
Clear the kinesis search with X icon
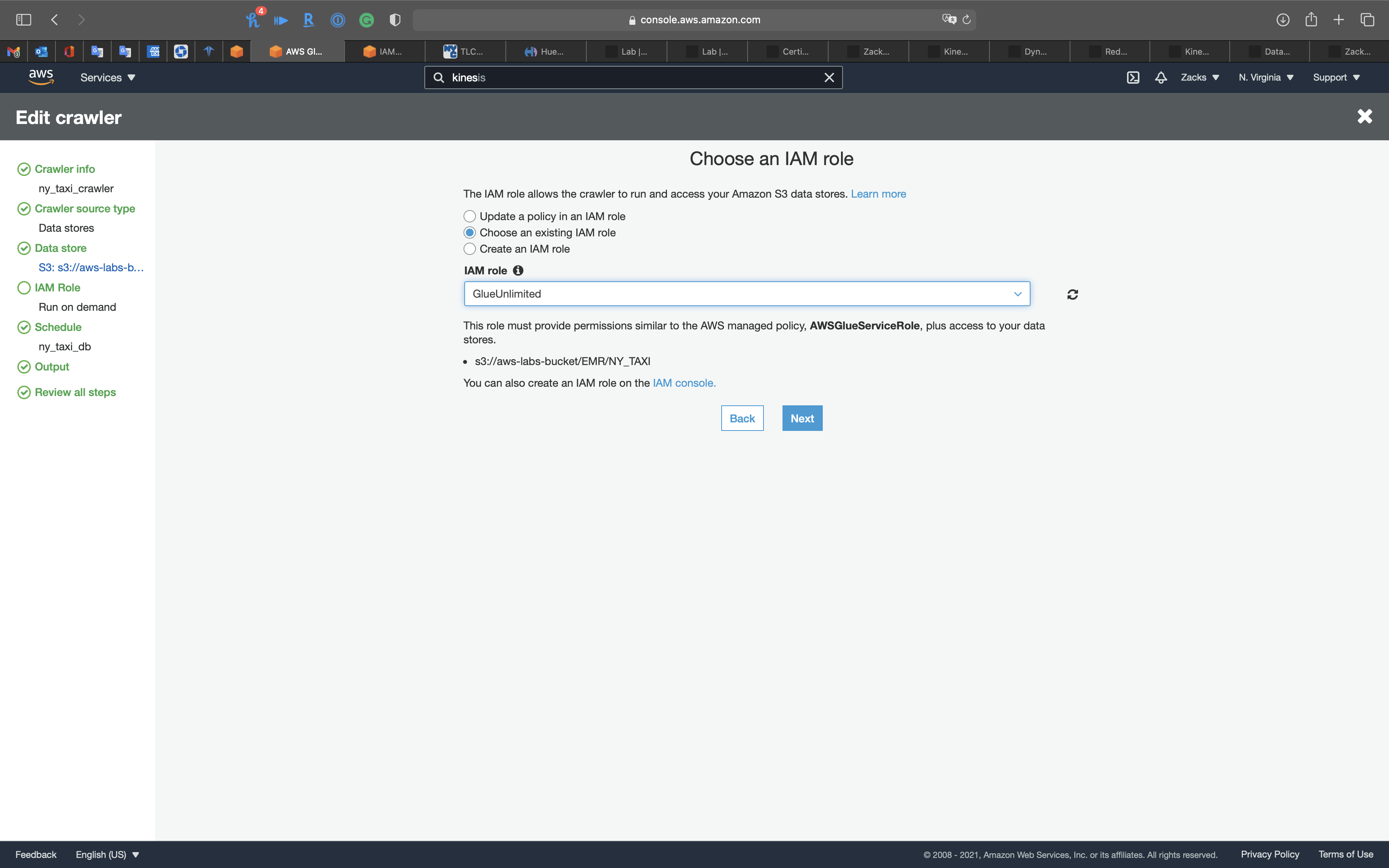coord(829,77)
